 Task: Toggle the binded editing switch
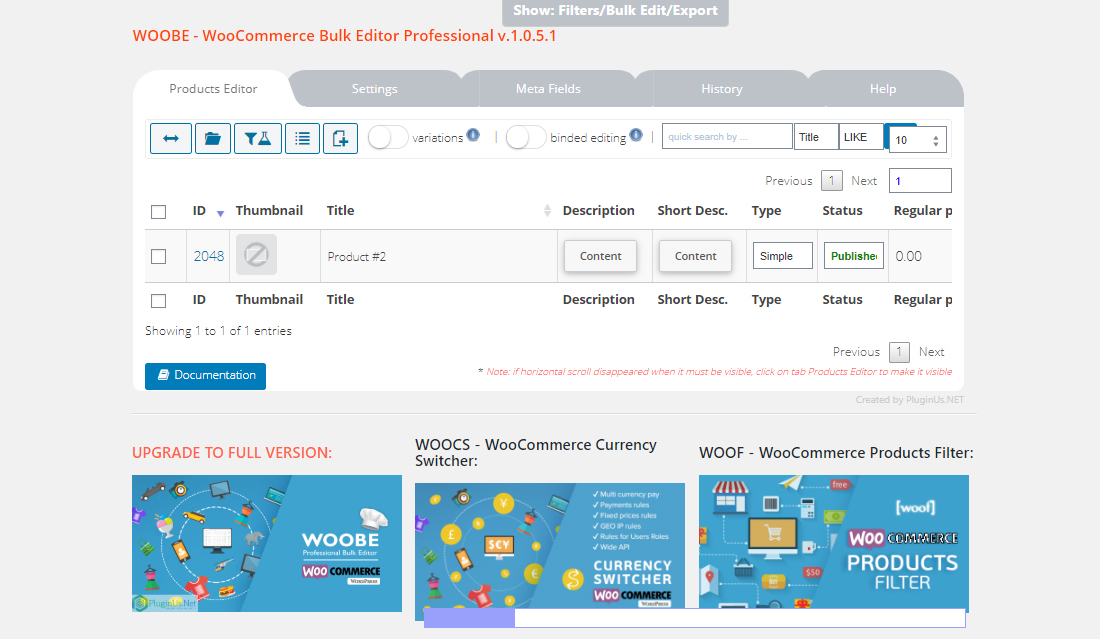(x=526, y=137)
